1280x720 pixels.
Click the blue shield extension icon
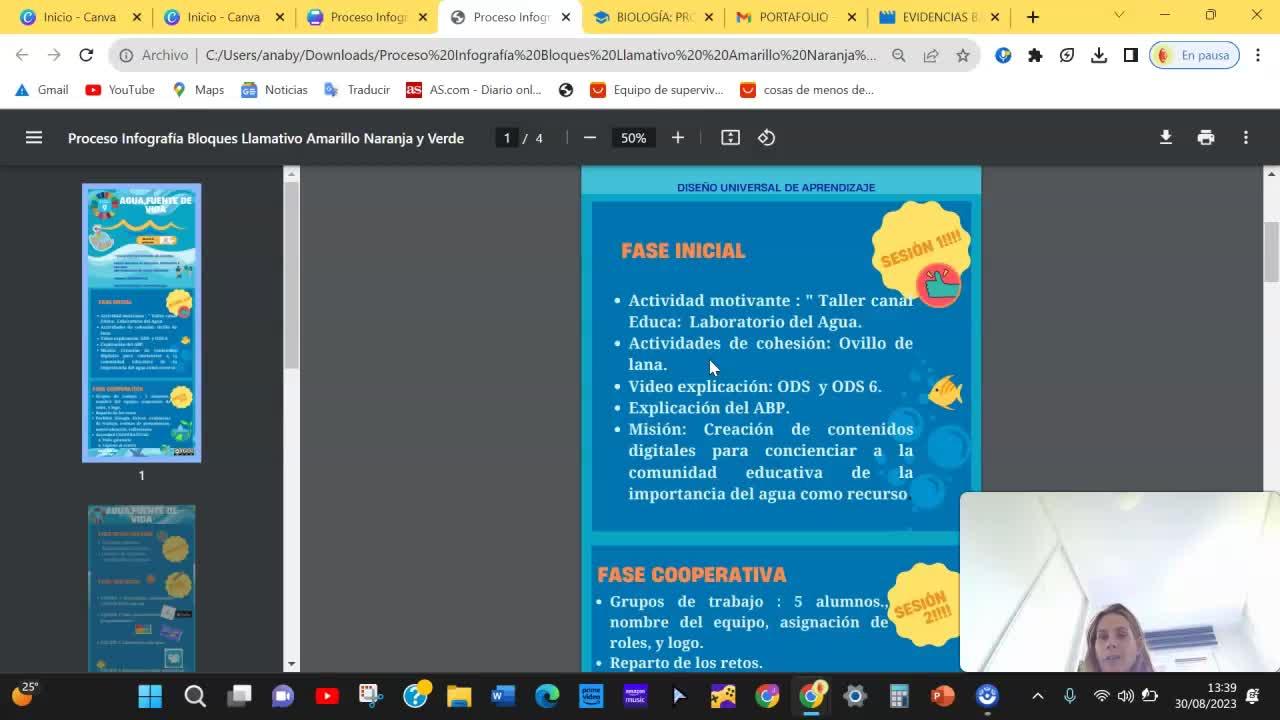[x=1003, y=56]
